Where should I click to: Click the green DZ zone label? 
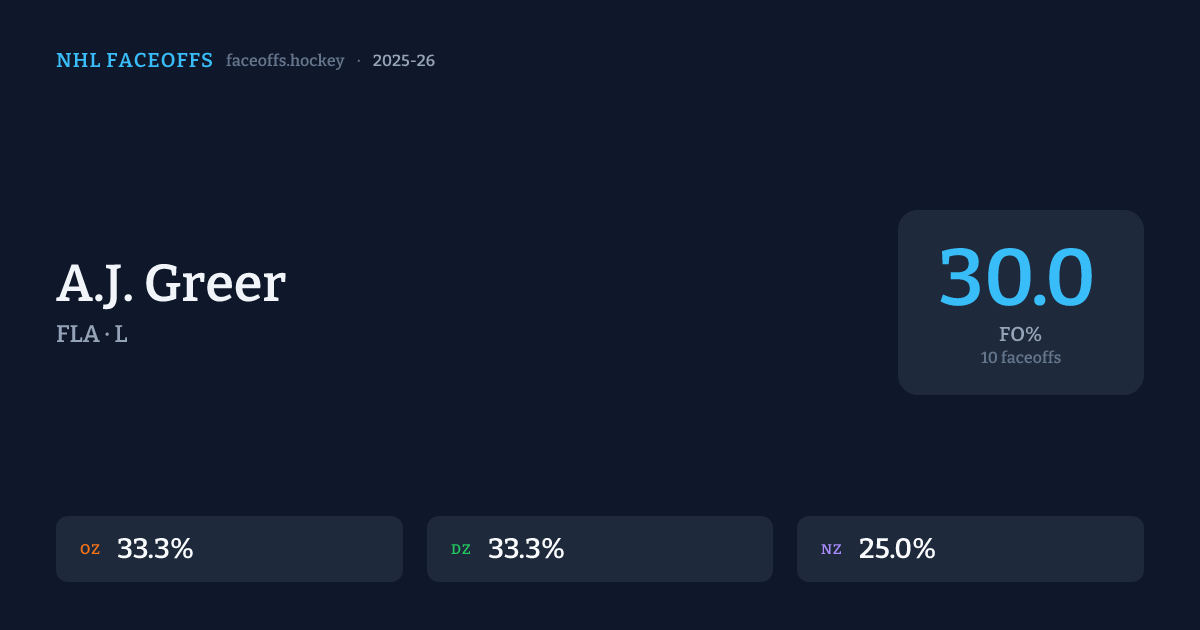(461, 549)
